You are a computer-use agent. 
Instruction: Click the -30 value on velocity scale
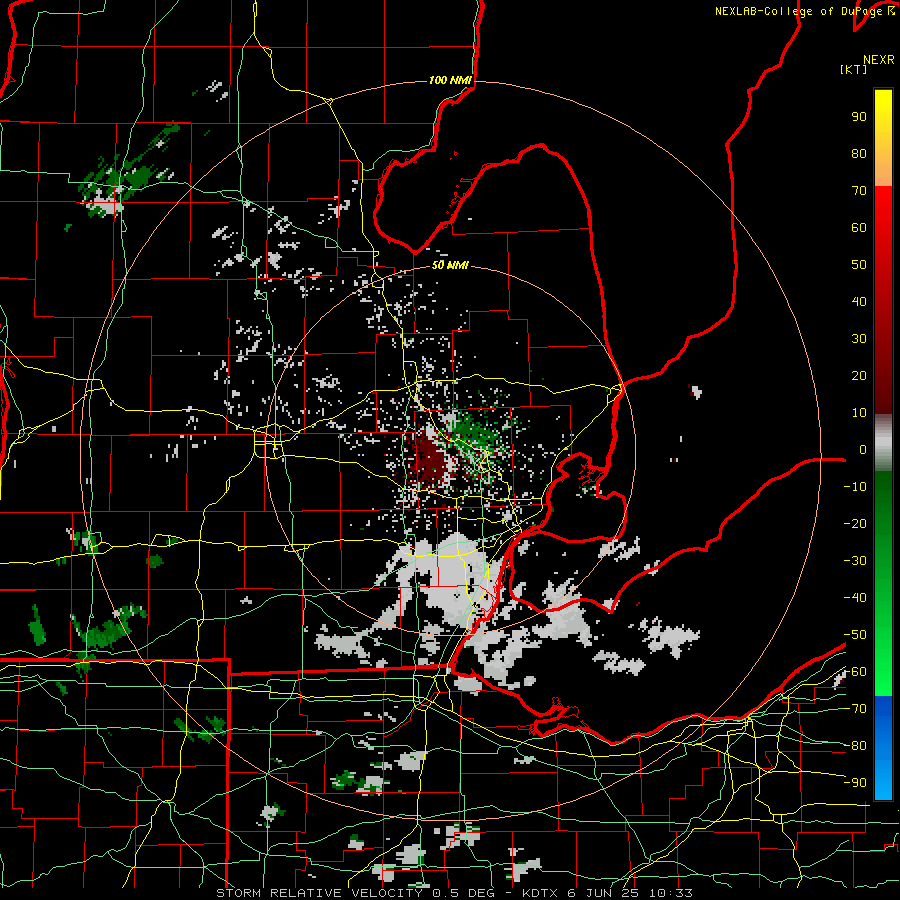[855, 561]
